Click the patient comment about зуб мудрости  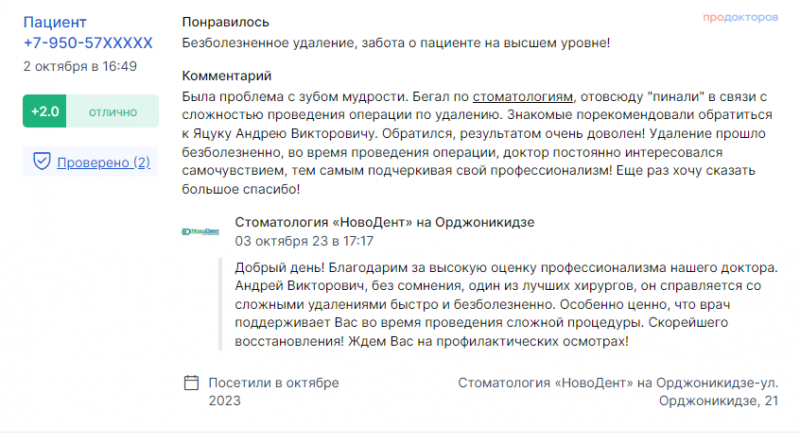click(477, 143)
